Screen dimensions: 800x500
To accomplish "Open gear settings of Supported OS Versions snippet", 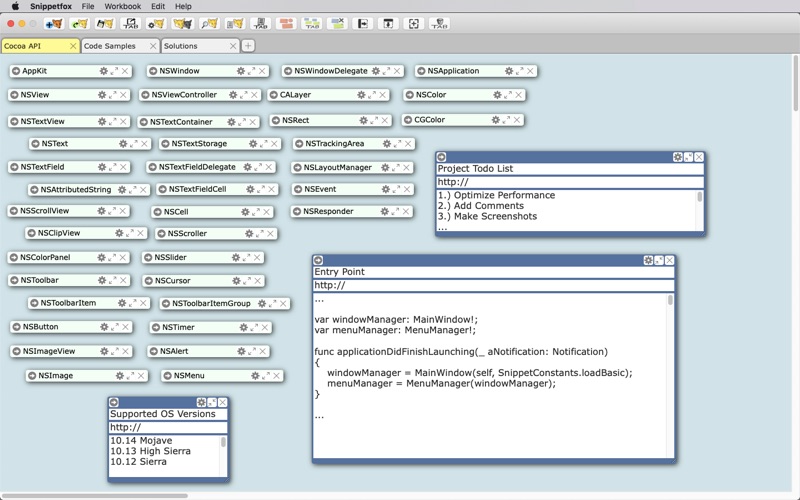I will point(202,403).
